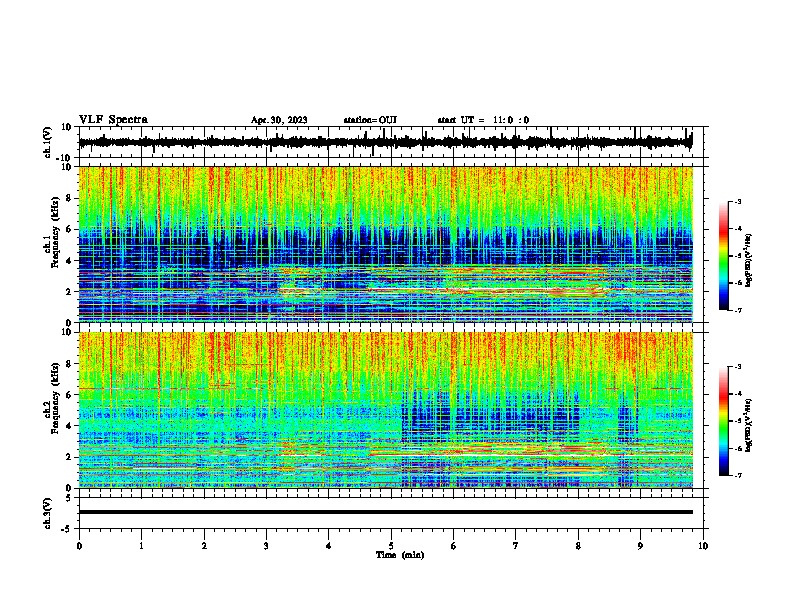The height and width of the screenshot is (612, 792).
Task: Click the "ch.1(V)" waveform axis label
Action: 48,142
